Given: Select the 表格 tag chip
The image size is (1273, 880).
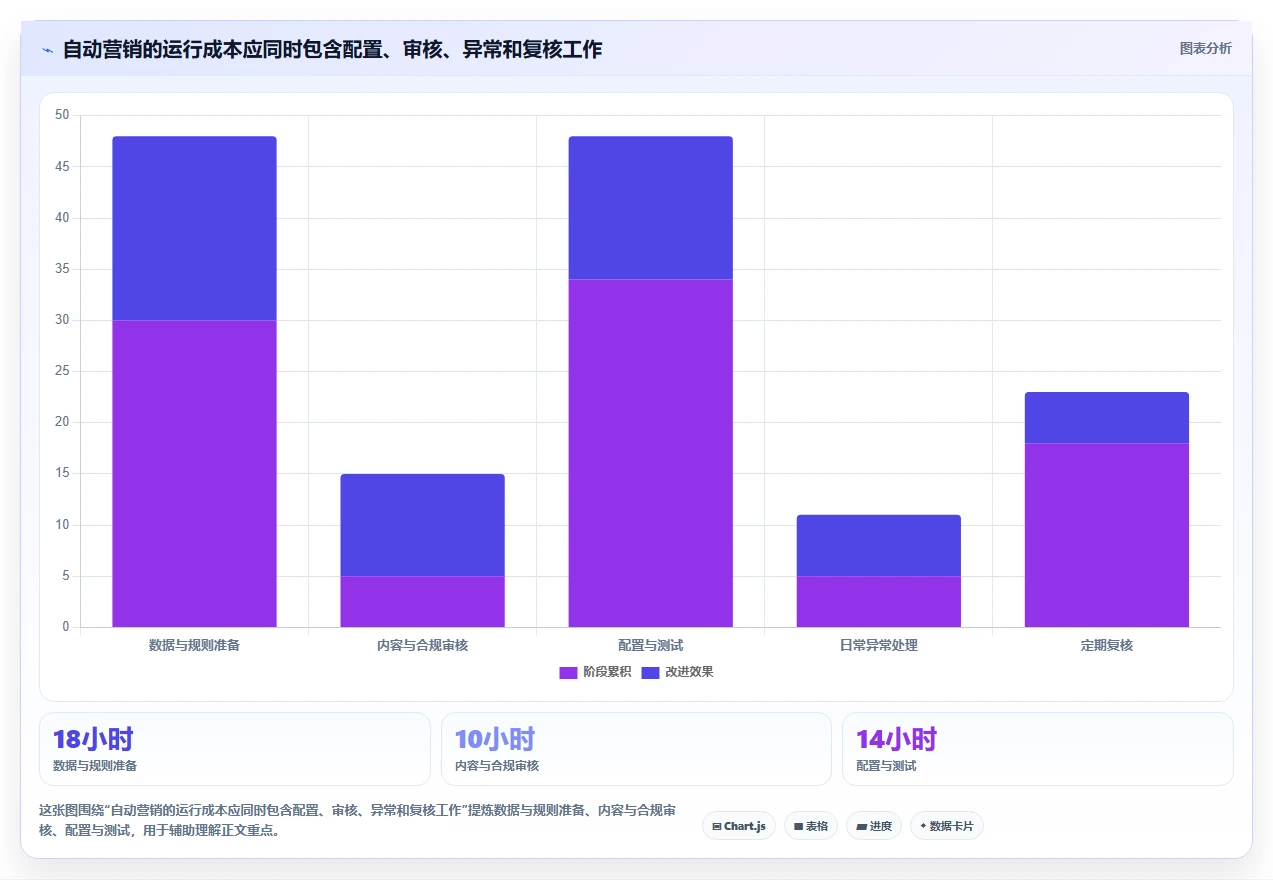Looking at the screenshot, I should click(x=811, y=826).
